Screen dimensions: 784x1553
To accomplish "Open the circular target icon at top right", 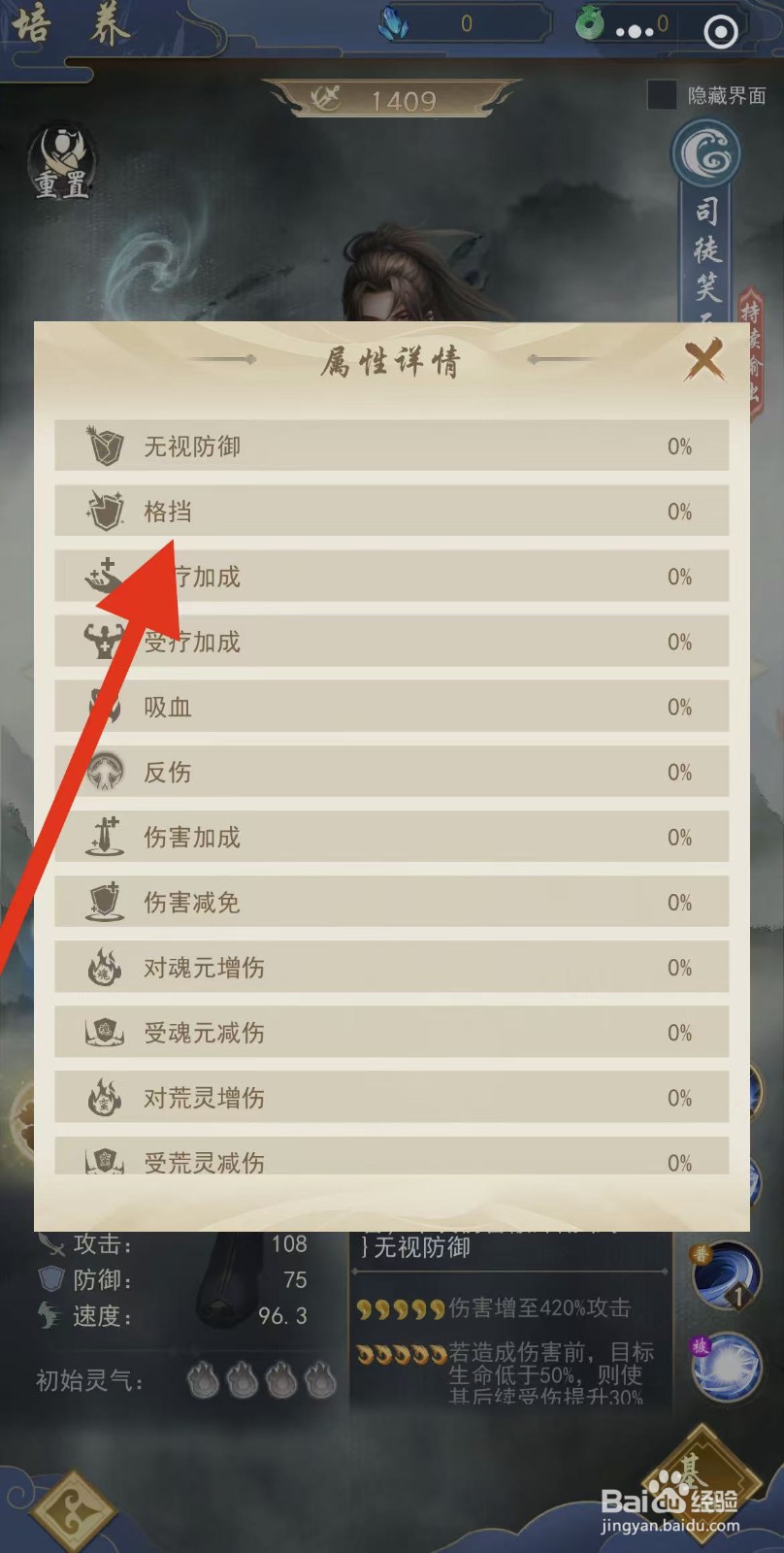I will pos(720,33).
